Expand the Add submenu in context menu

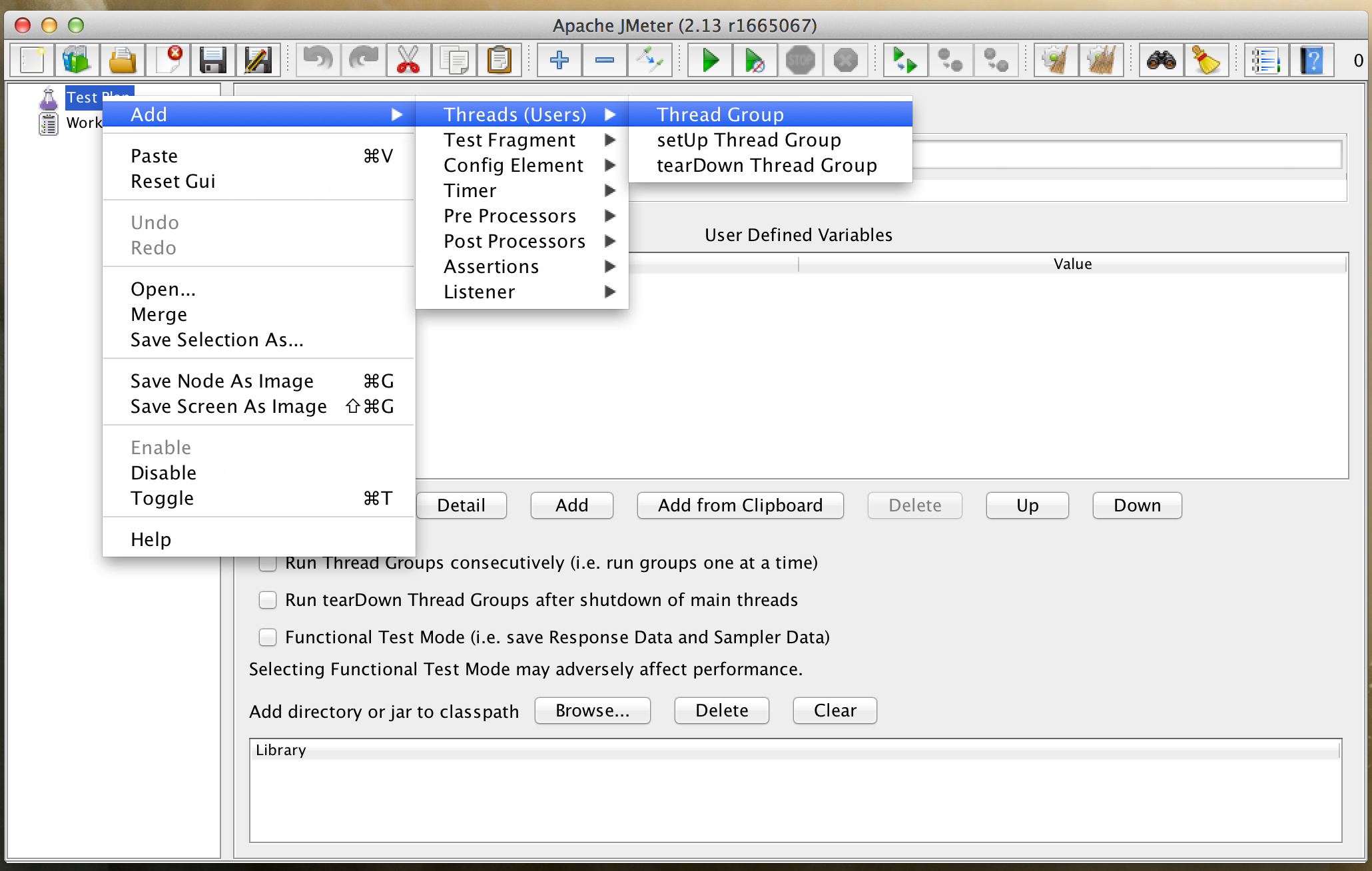tap(259, 115)
